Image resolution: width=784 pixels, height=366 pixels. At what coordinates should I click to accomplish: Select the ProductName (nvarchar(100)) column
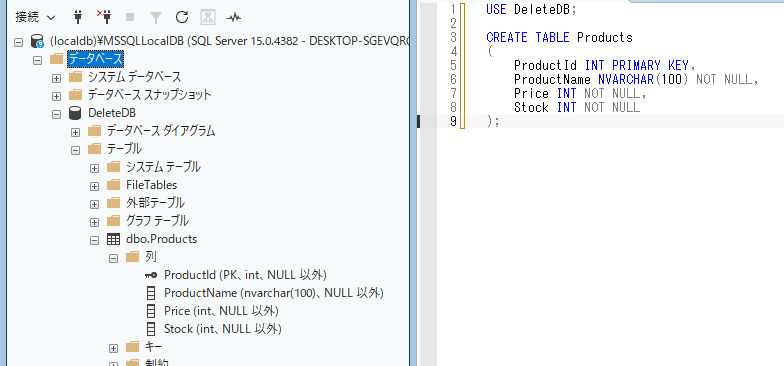pyautogui.click(x=274, y=292)
